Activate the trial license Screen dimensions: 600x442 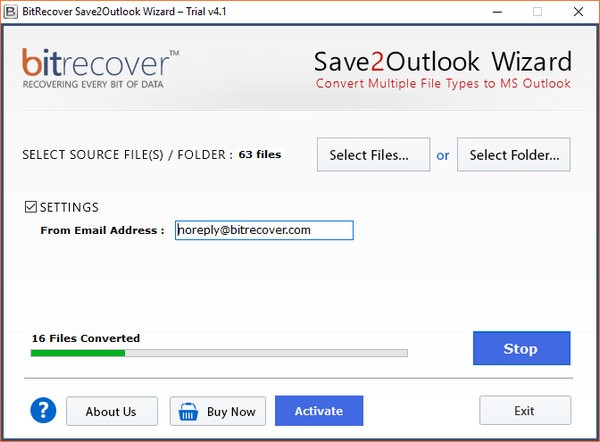(319, 411)
